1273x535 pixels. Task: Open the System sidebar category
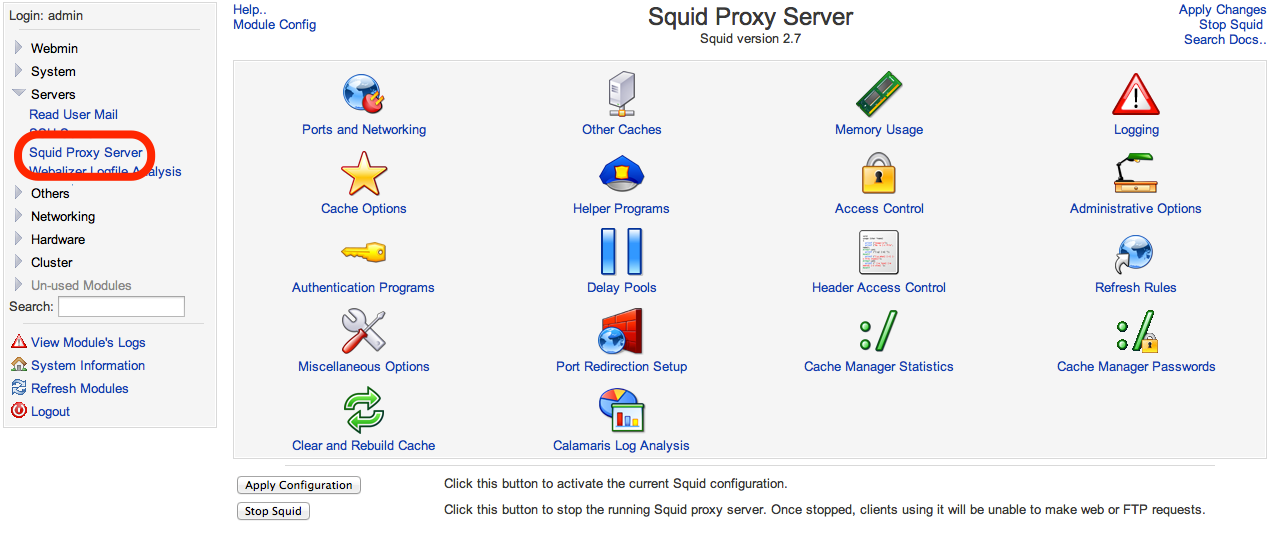[53, 71]
